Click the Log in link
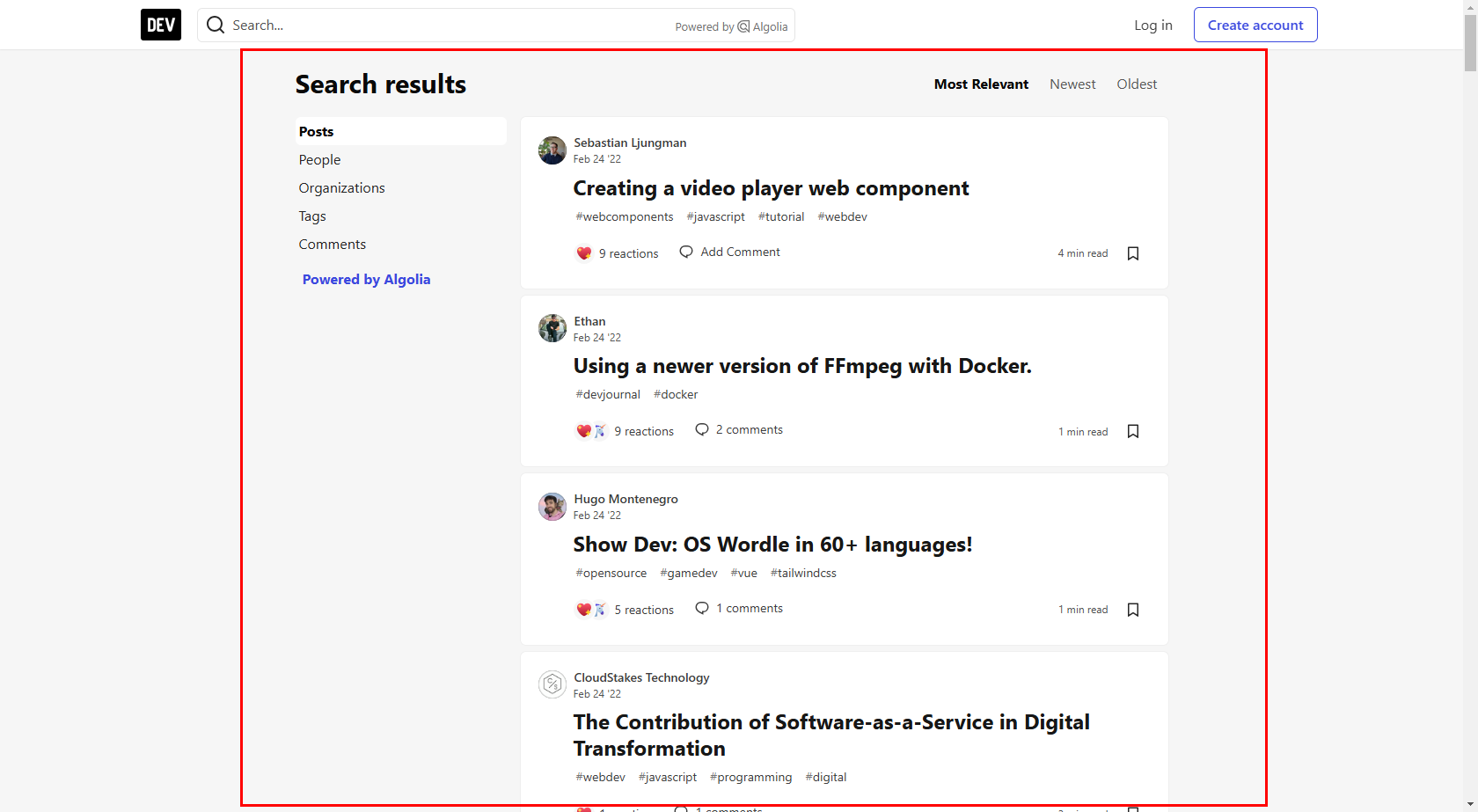The width and height of the screenshot is (1478, 812). pos(1152,25)
